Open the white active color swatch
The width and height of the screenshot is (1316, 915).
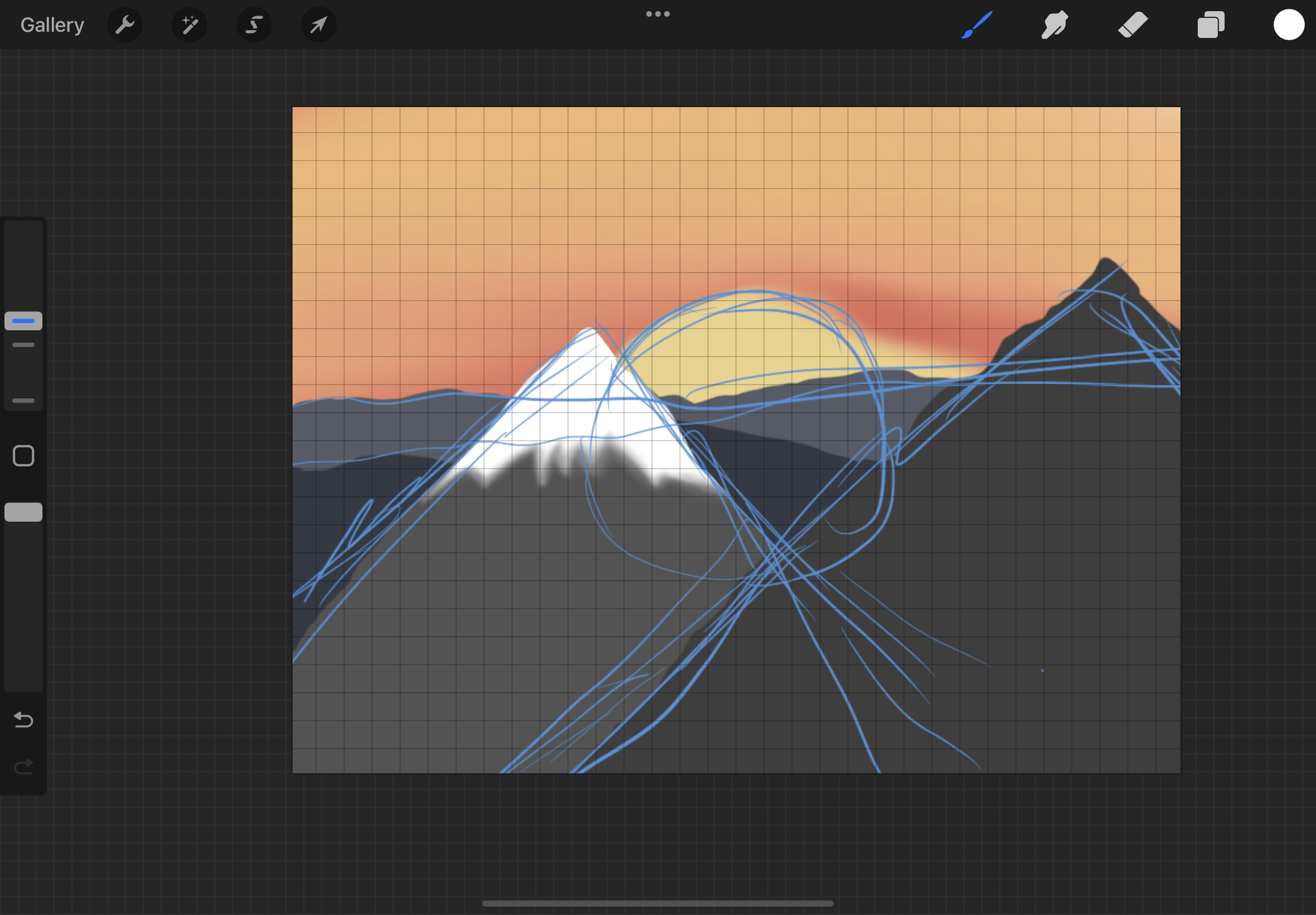click(x=1289, y=25)
